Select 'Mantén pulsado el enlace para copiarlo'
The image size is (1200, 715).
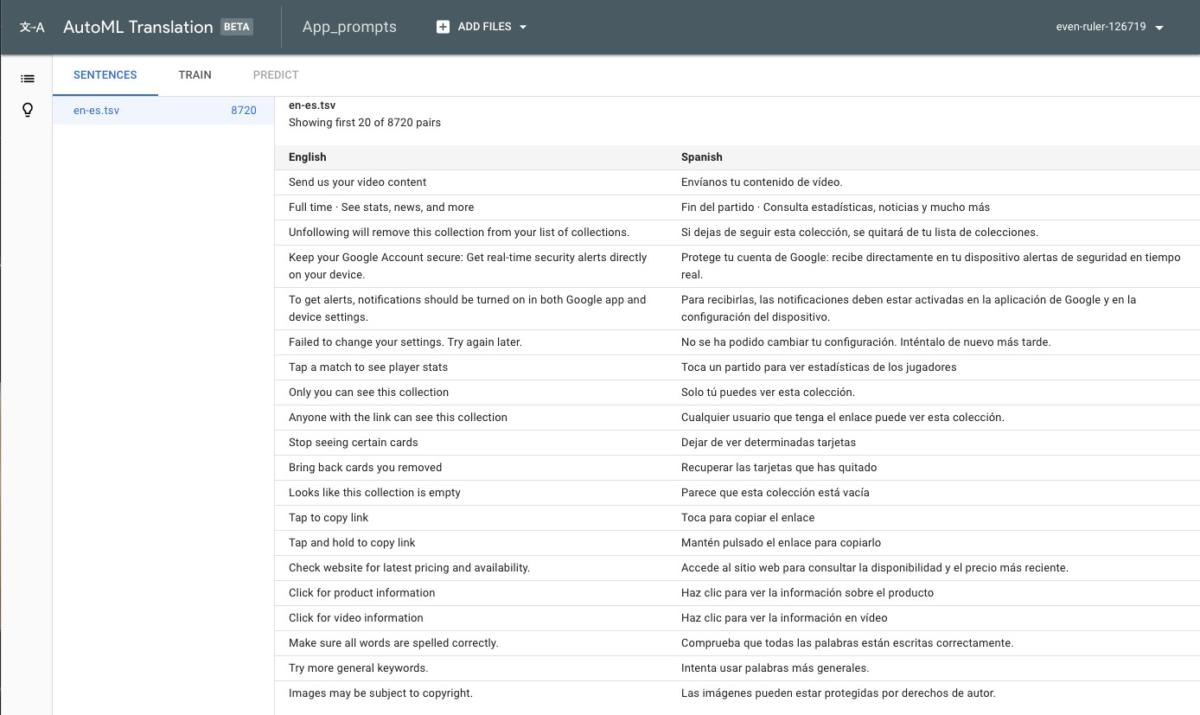pyautogui.click(x=781, y=542)
